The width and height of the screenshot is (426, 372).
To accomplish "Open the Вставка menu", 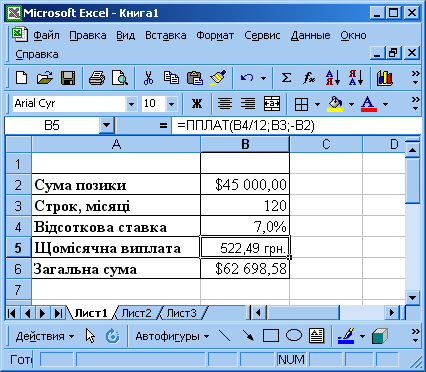I will (166, 35).
